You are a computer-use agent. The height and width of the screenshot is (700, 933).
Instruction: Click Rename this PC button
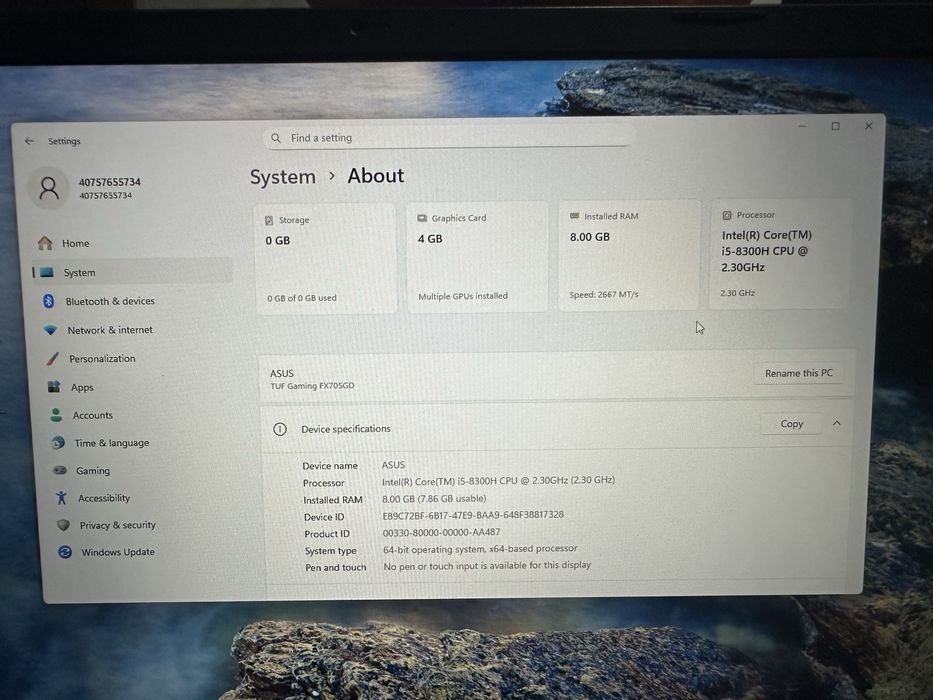799,373
